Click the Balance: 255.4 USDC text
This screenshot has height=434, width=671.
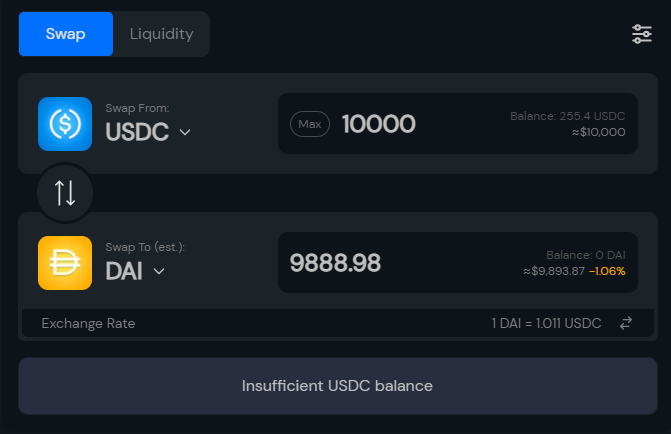(x=567, y=116)
